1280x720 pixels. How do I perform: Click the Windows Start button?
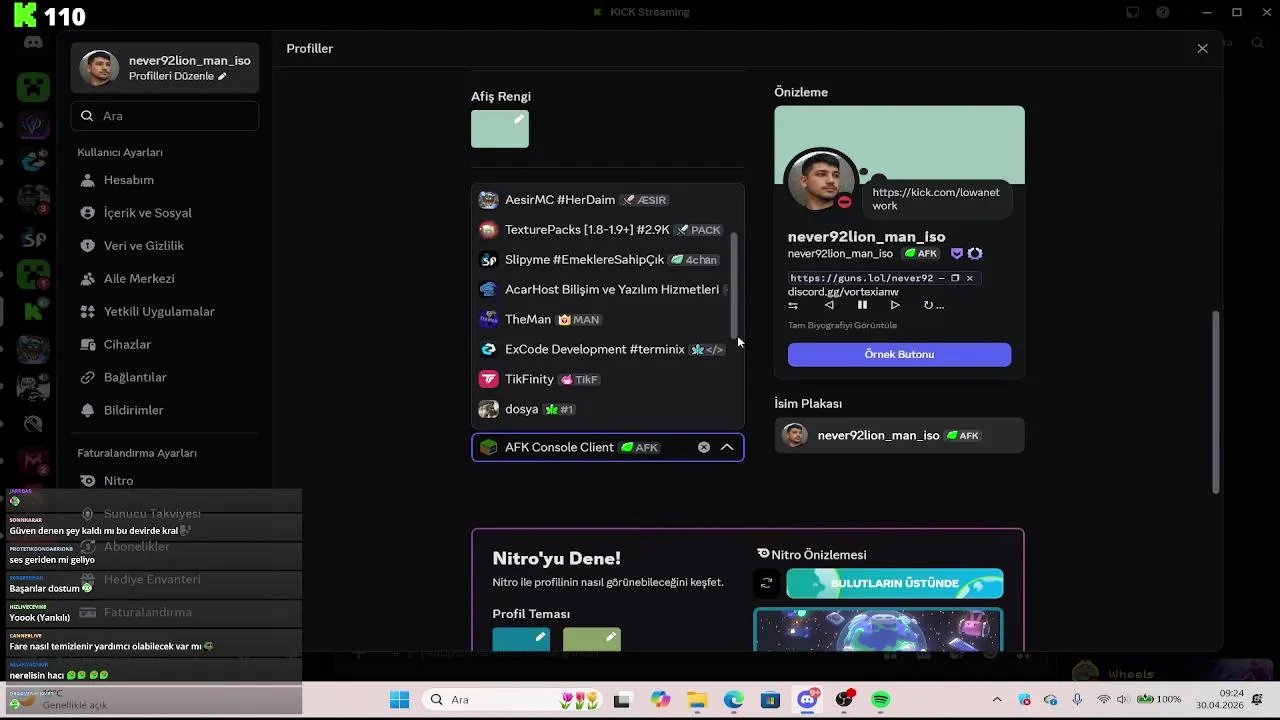coord(399,700)
